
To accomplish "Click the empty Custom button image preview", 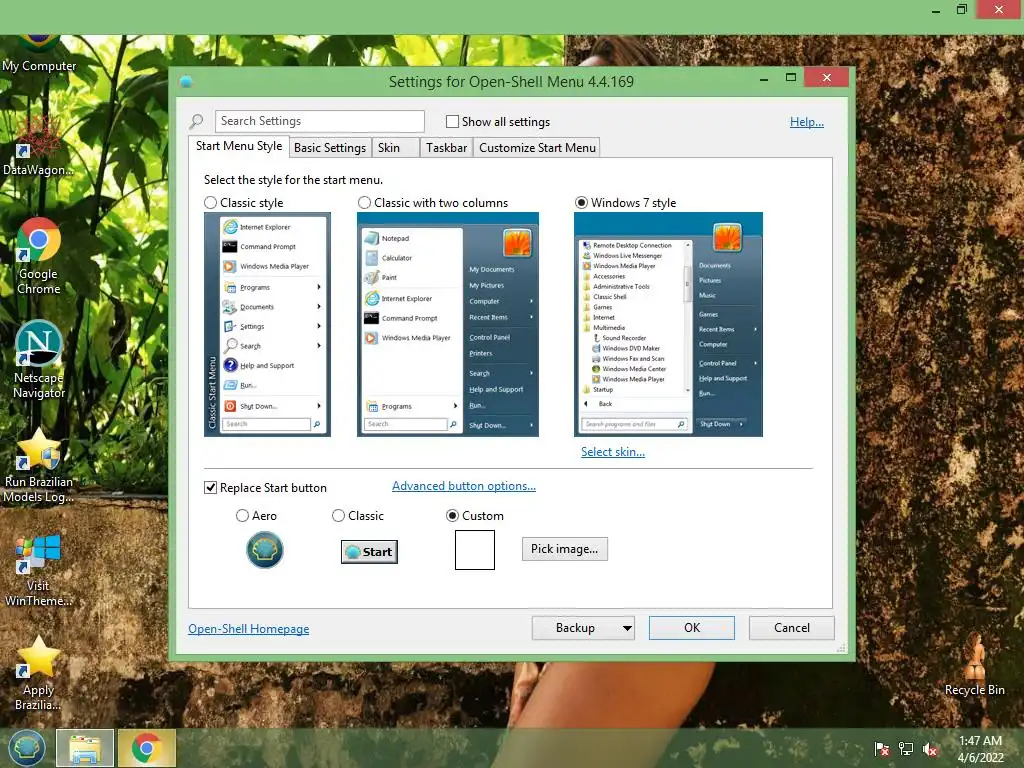I will [x=475, y=550].
